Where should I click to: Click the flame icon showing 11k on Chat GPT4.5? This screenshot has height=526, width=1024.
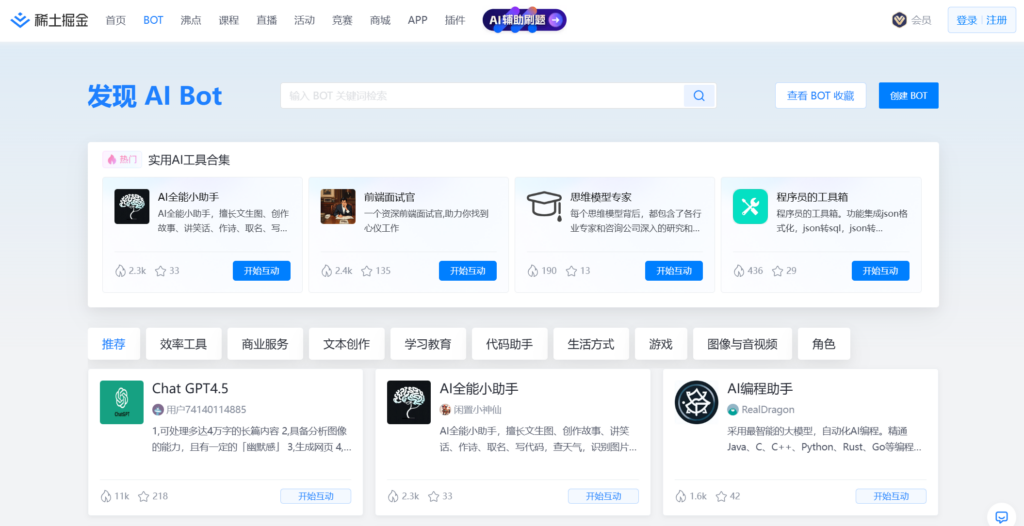(x=106, y=496)
